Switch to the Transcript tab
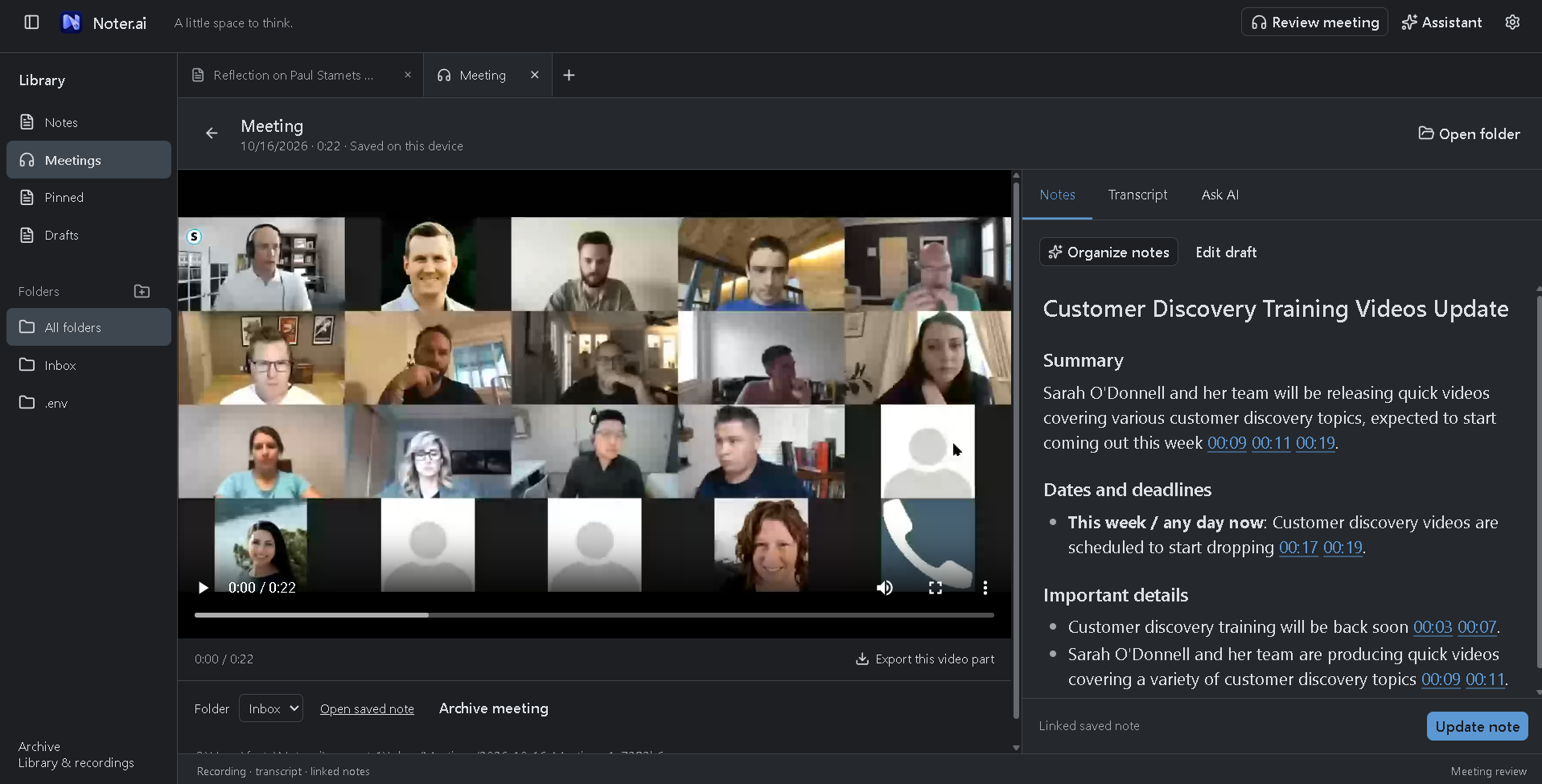The width and height of the screenshot is (1542, 784). 1137,195
